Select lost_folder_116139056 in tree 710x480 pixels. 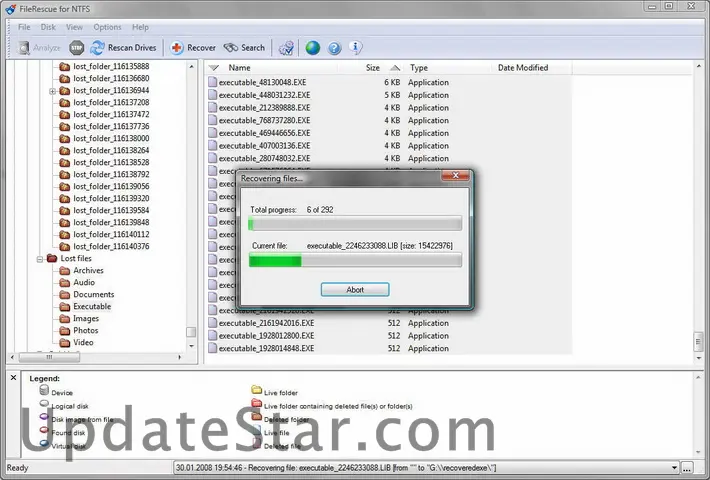(111, 186)
